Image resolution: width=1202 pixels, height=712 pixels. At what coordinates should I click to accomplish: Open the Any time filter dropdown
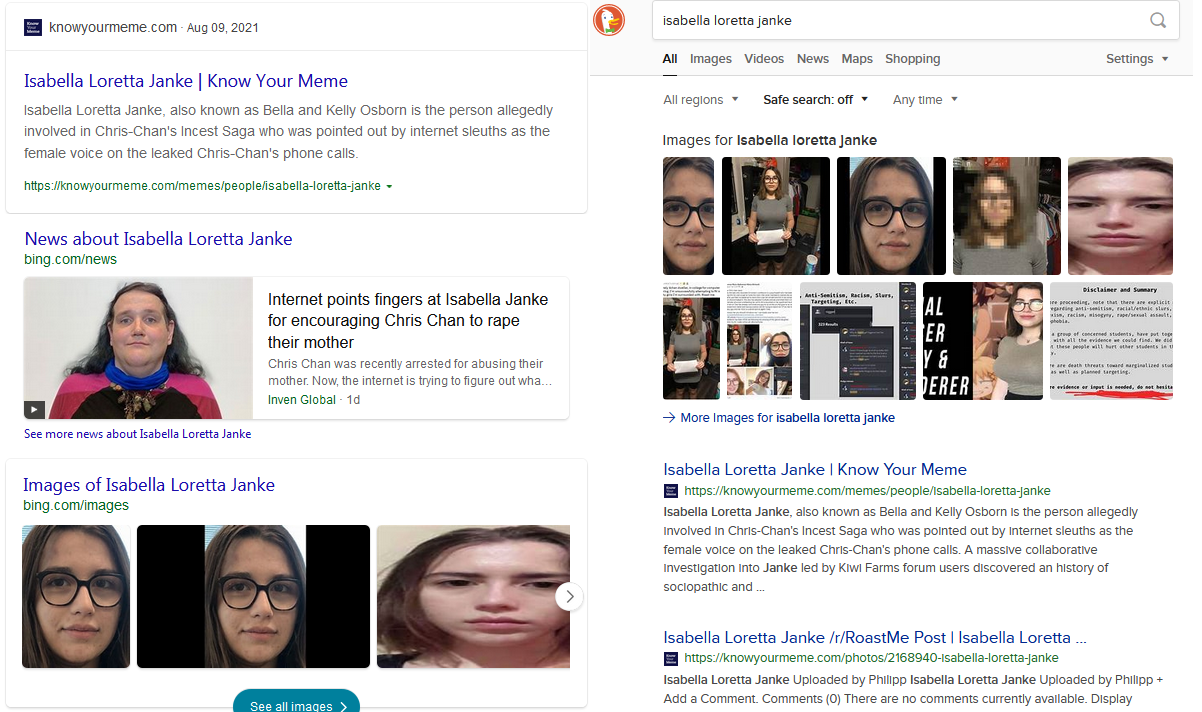925,100
